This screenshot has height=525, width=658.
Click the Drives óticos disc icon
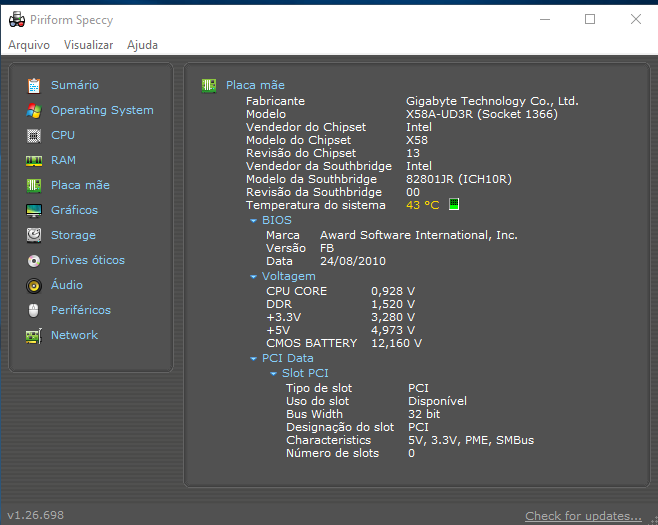click(34, 260)
